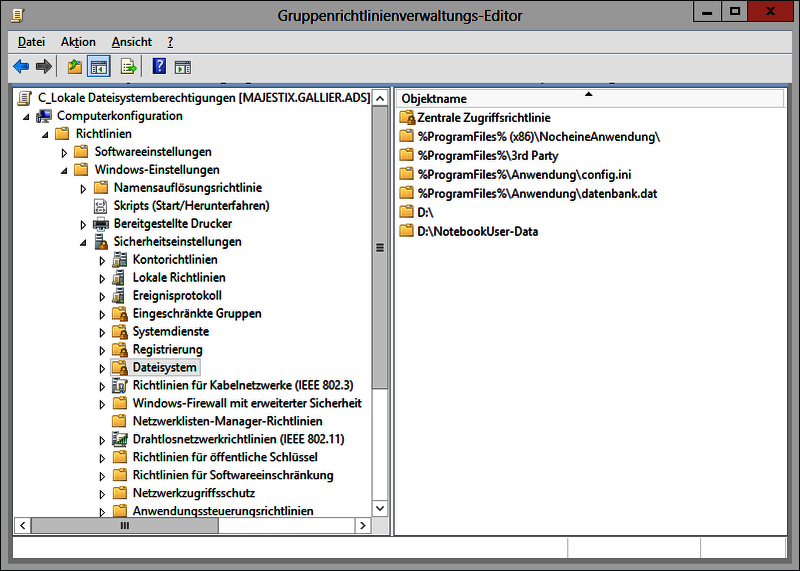Toggle the Show/Hide action pane icon
The image size is (800, 571).
(x=183, y=67)
